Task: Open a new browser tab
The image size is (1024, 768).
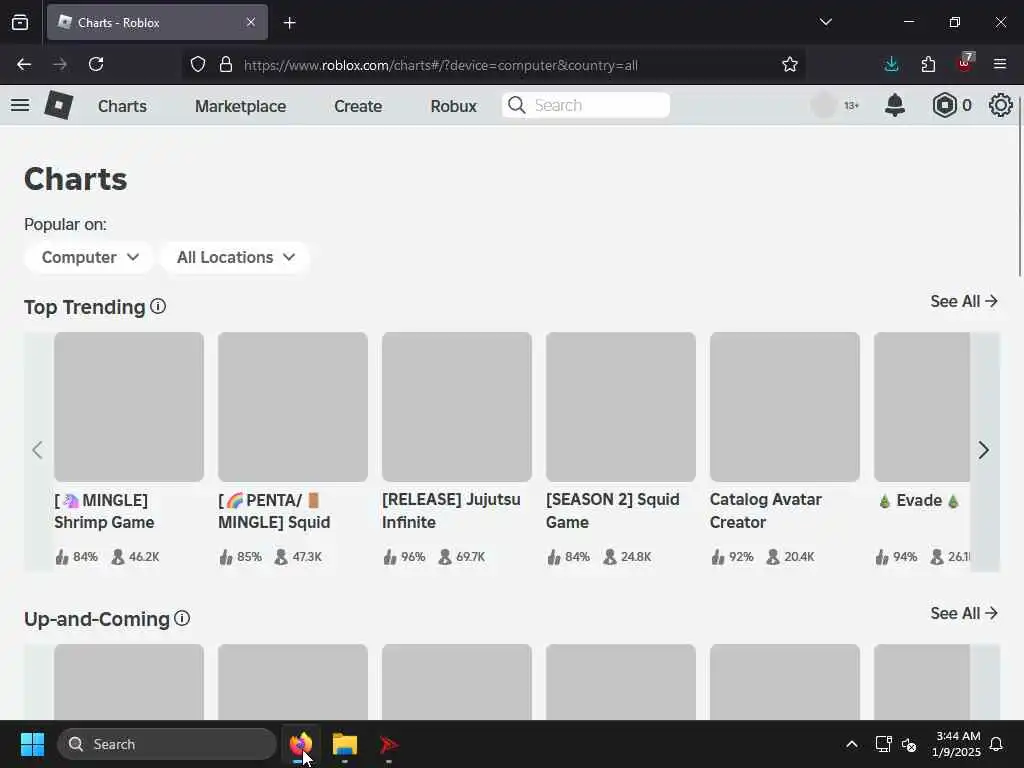Action: click(289, 23)
